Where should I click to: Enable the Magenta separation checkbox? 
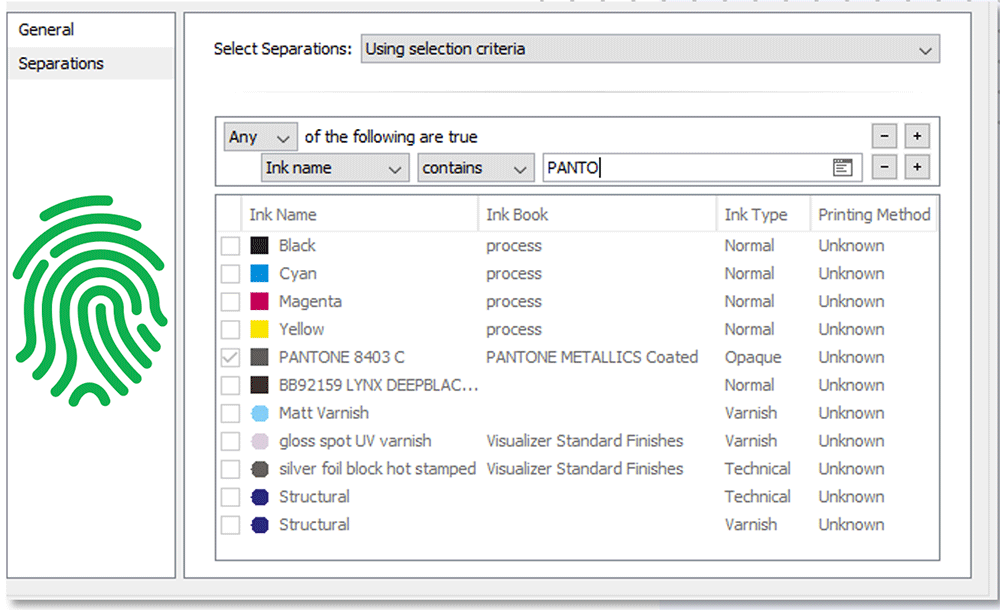(230, 302)
